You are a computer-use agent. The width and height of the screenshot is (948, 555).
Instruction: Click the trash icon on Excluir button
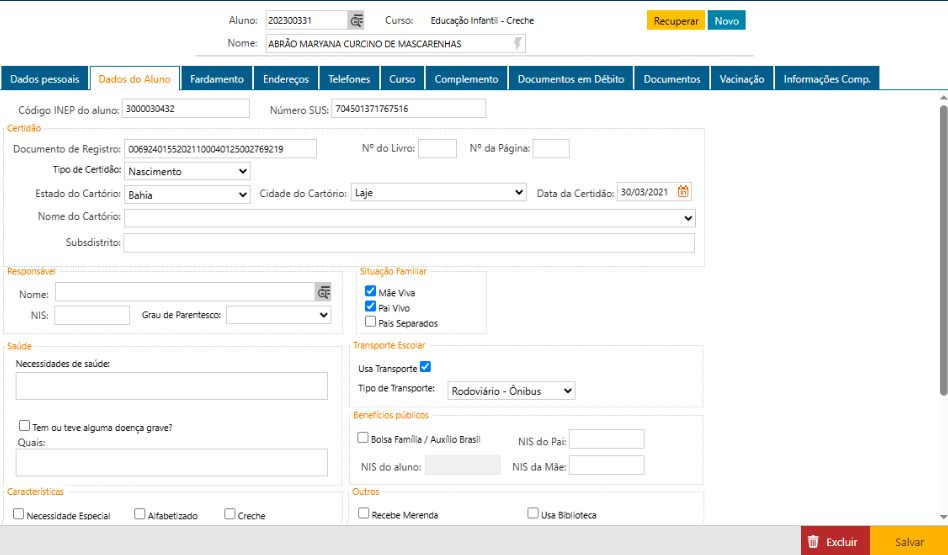coord(813,541)
